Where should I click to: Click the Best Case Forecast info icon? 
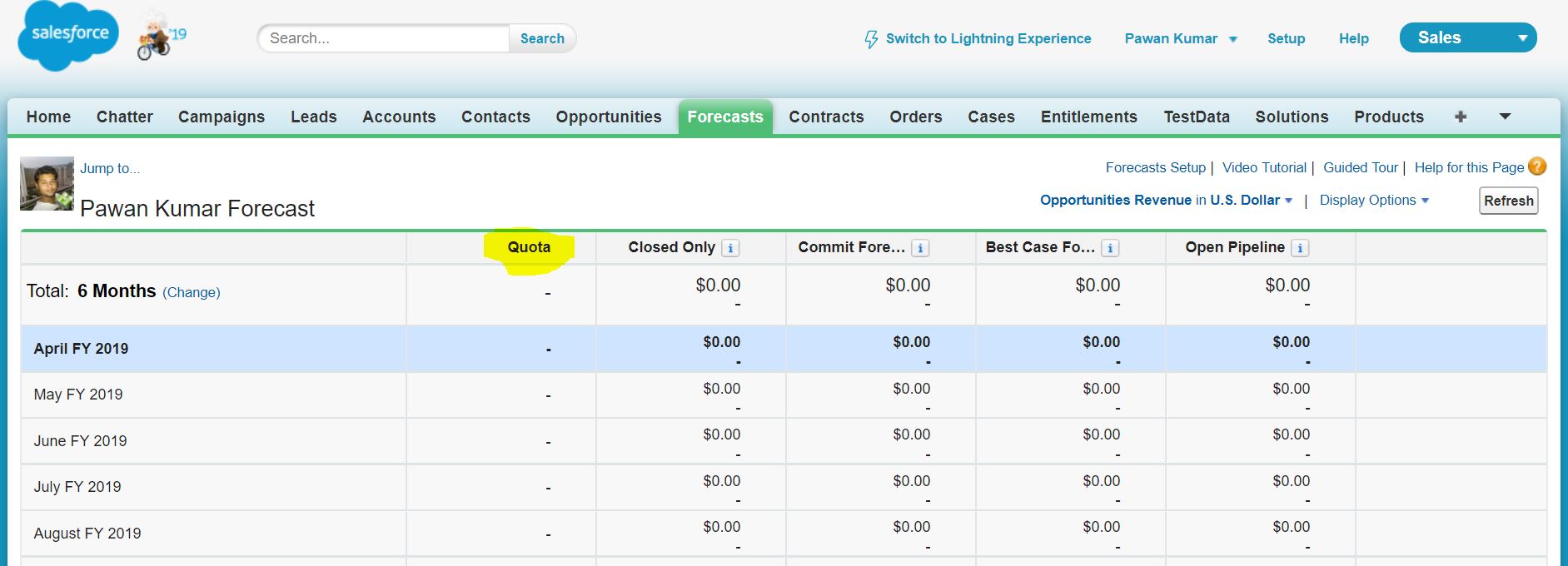click(x=1110, y=248)
